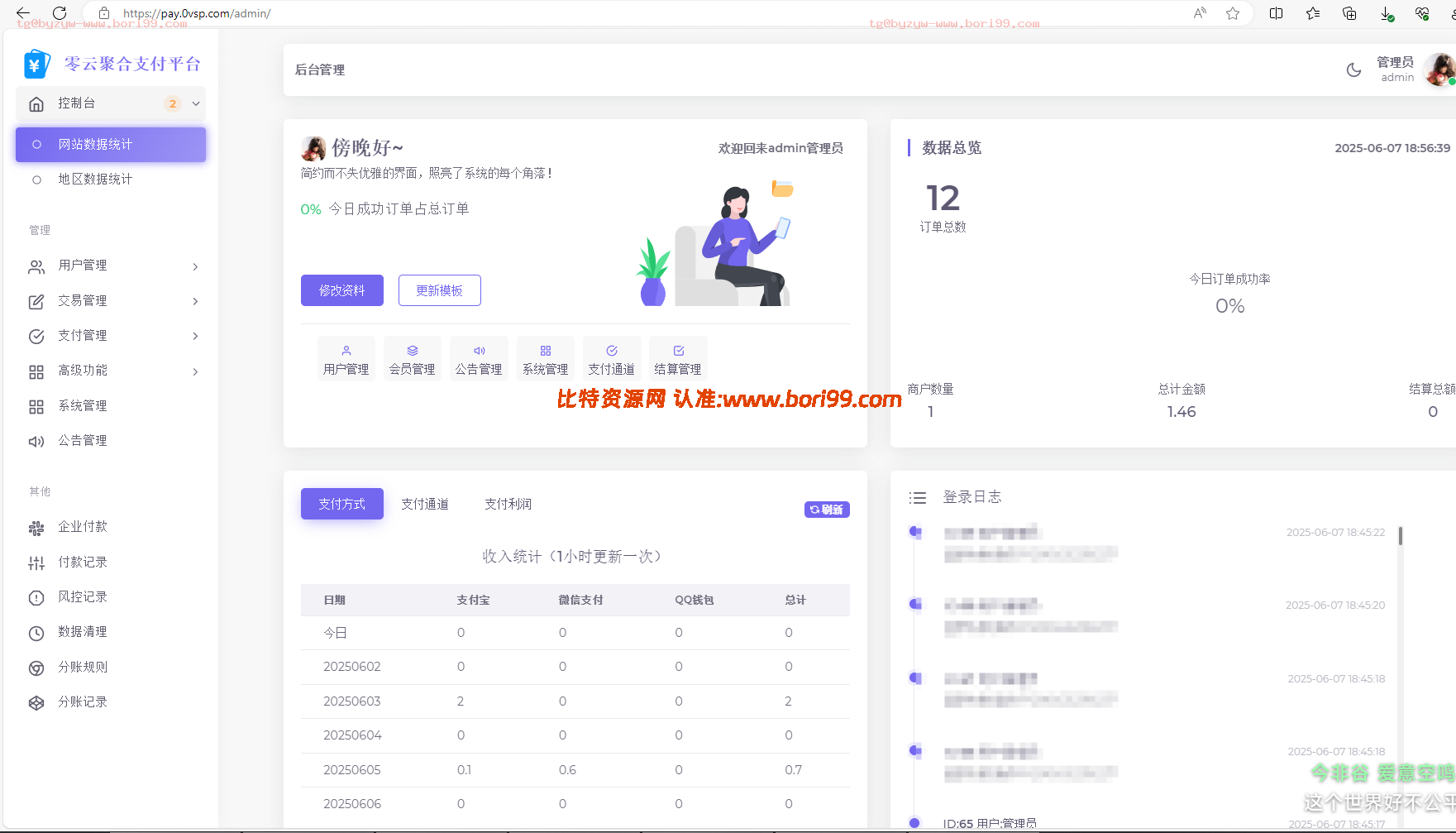1456x833 pixels.
Task: Click 用户管理 people icon in sidebar
Action: [x=36, y=266]
